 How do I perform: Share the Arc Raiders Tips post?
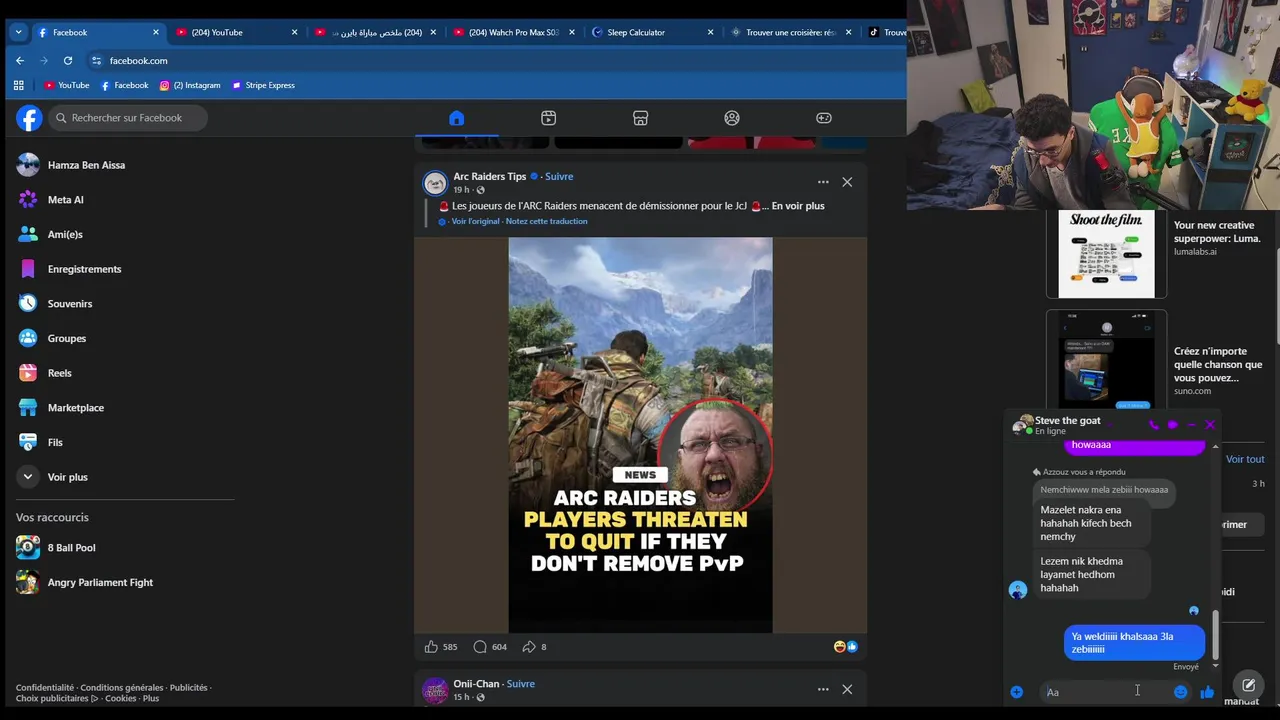coord(534,647)
